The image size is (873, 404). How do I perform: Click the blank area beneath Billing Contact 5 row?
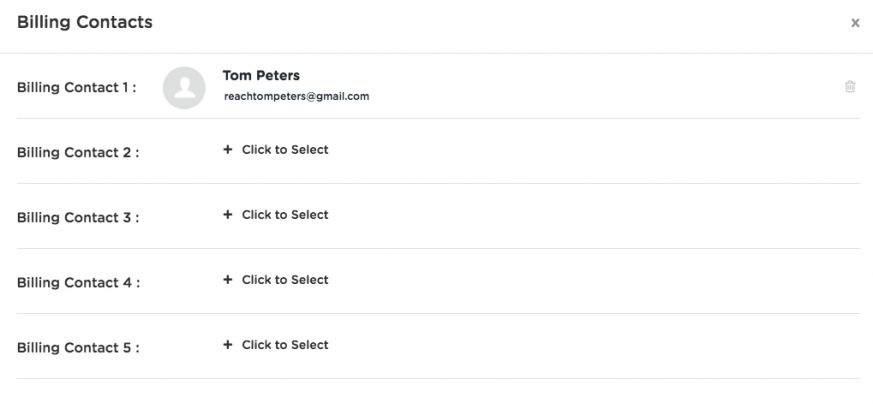coord(436,392)
